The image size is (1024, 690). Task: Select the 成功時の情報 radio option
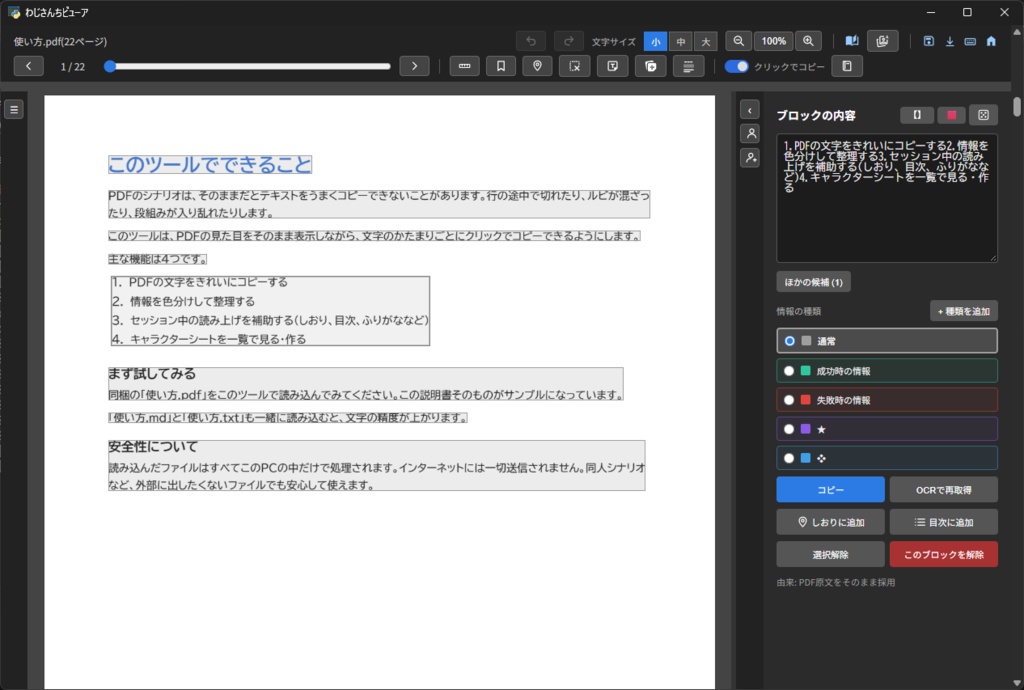pyautogui.click(x=789, y=371)
